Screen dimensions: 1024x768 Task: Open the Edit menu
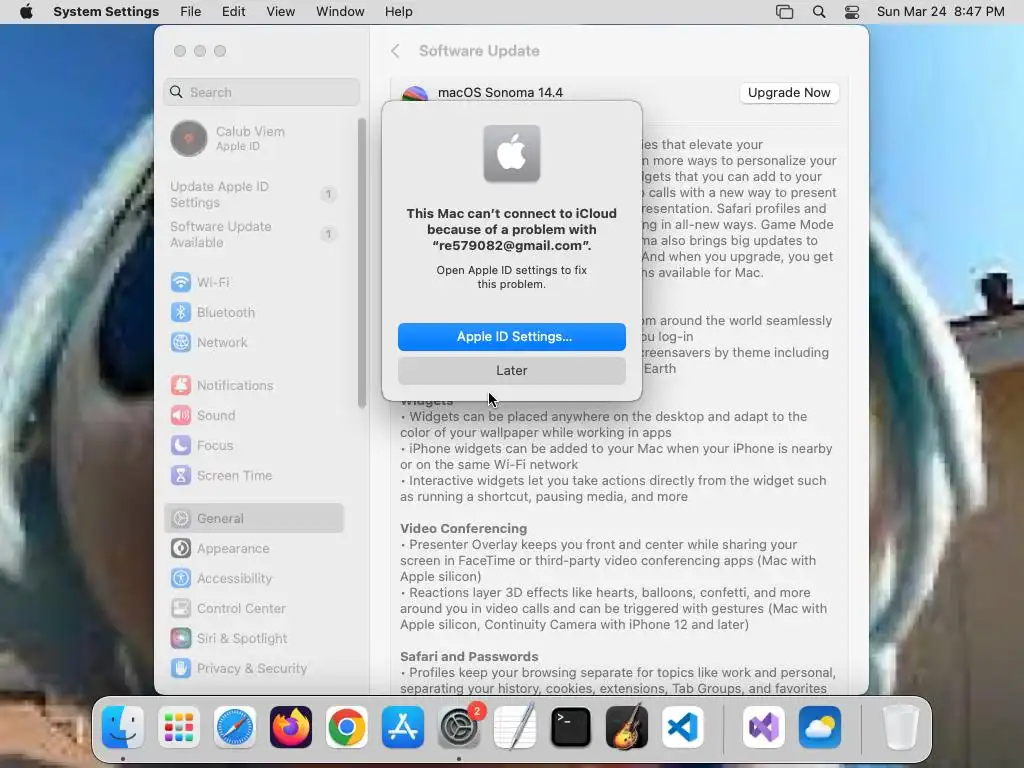click(x=234, y=12)
